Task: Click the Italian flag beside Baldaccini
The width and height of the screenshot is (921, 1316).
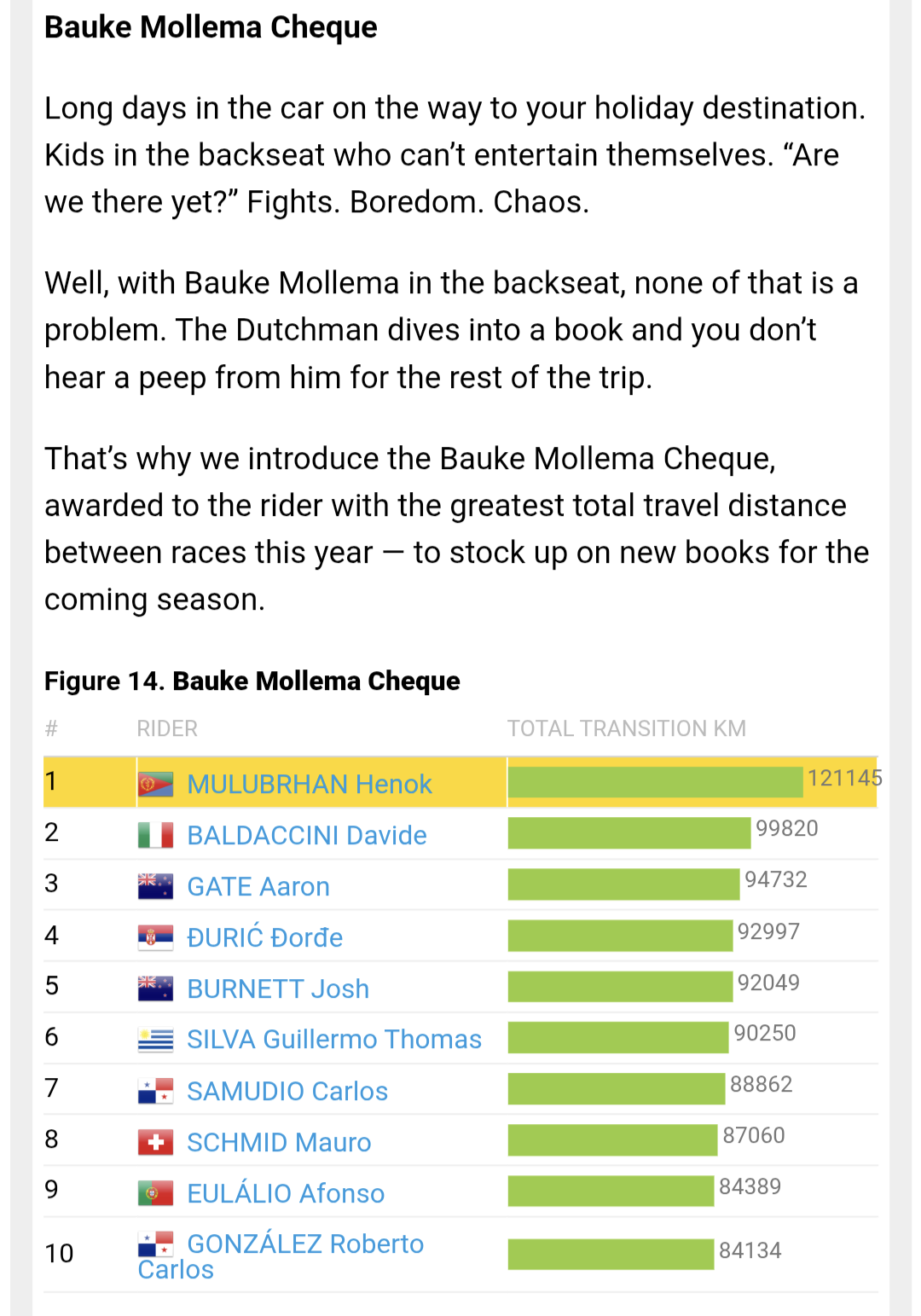Action: (155, 835)
